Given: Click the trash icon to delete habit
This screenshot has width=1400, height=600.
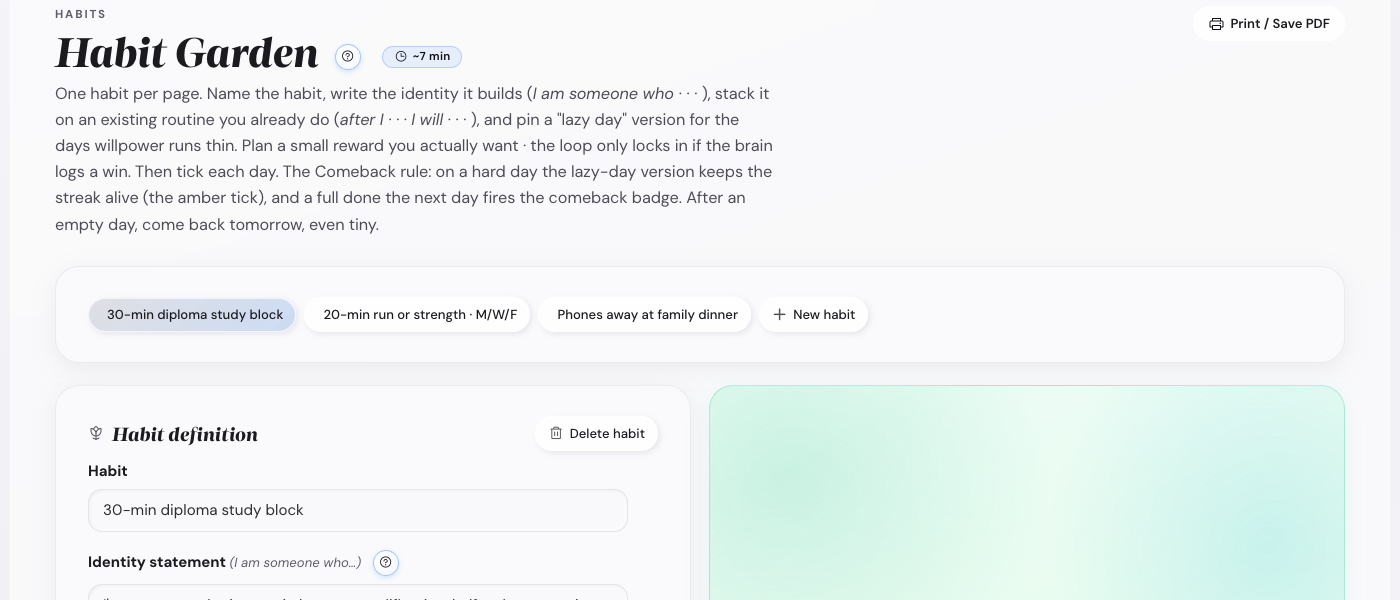Looking at the screenshot, I should (556, 433).
